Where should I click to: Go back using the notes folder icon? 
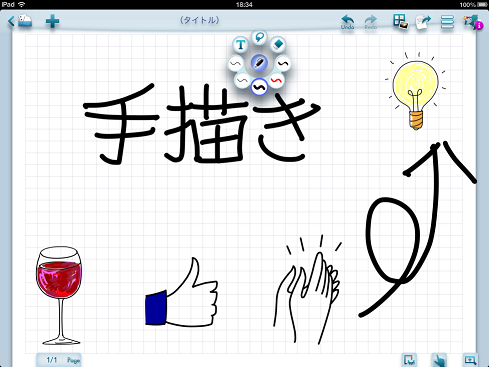[20, 21]
